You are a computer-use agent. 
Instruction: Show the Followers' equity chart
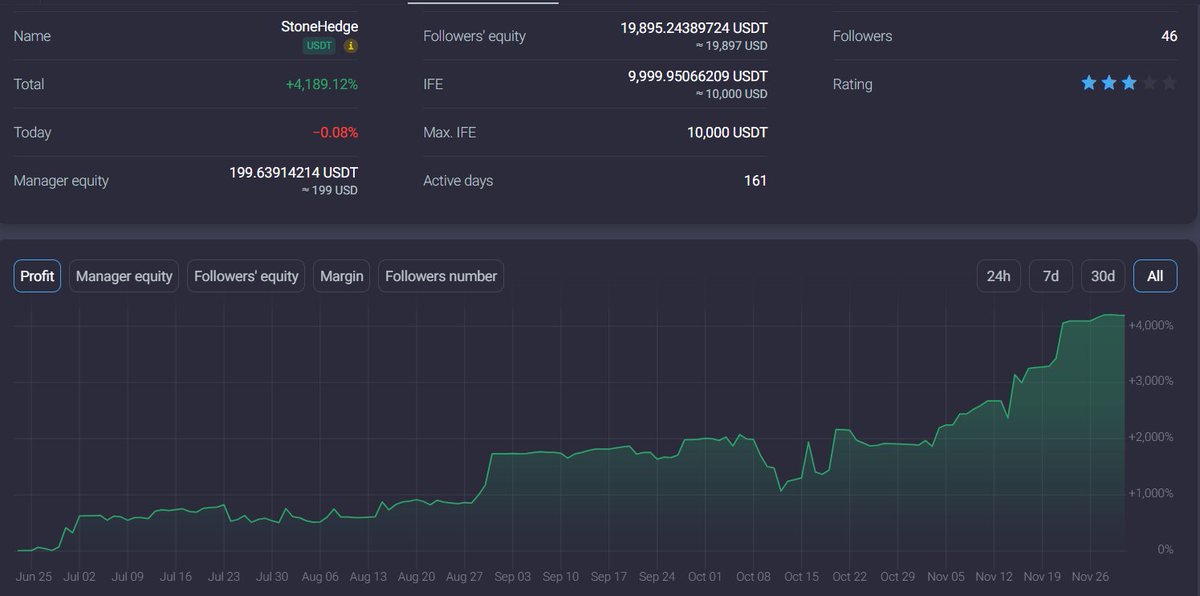(245, 276)
